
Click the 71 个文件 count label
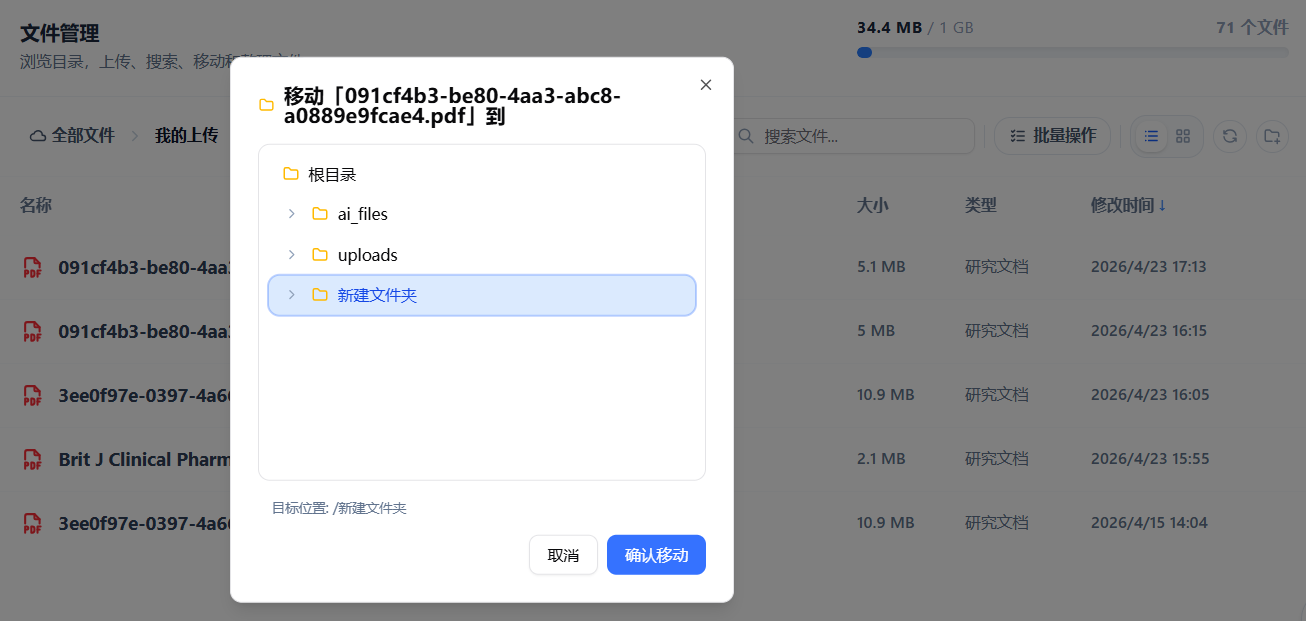pos(1252,27)
